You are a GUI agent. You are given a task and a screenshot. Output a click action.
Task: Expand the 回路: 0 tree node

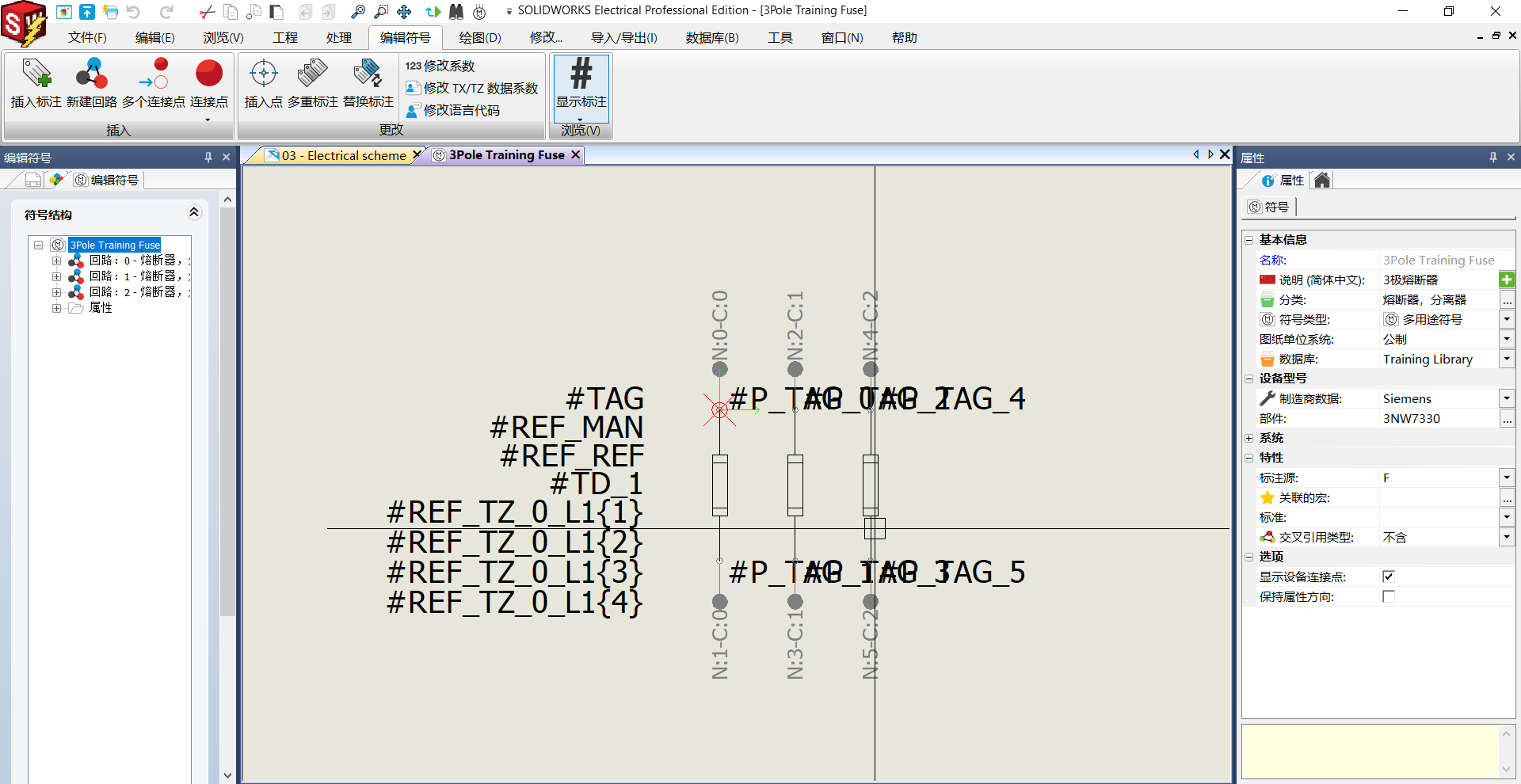point(56,261)
